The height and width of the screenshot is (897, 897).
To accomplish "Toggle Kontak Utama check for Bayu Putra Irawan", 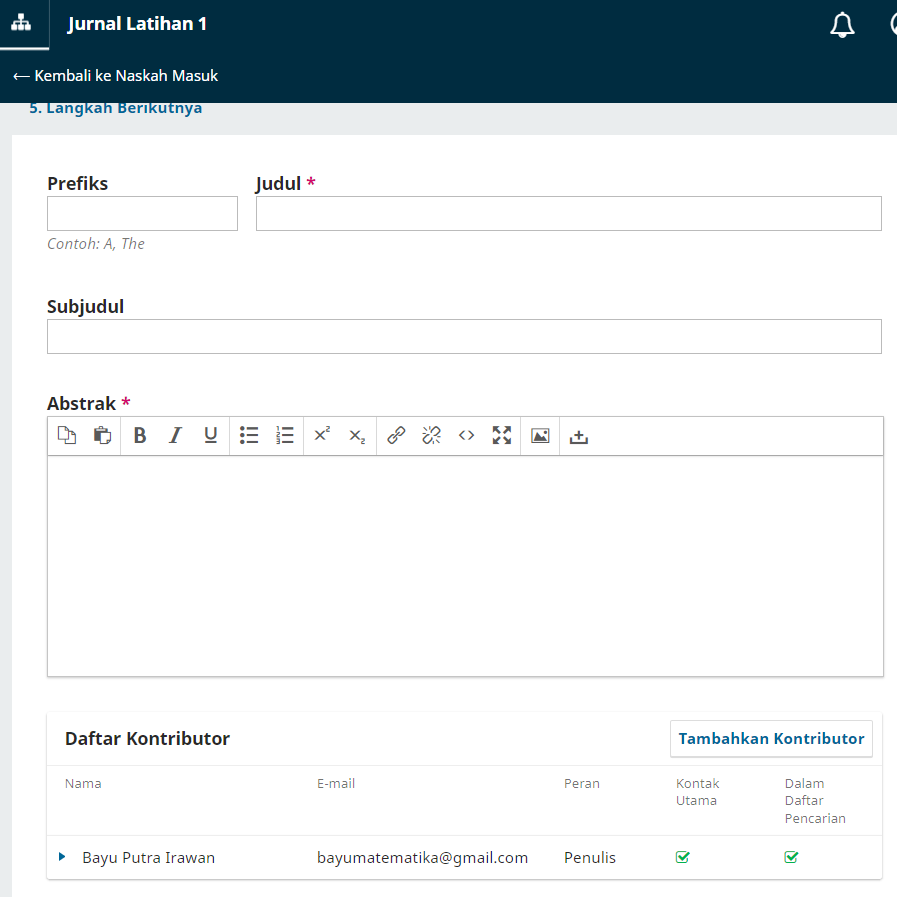I will click(x=682, y=857).
